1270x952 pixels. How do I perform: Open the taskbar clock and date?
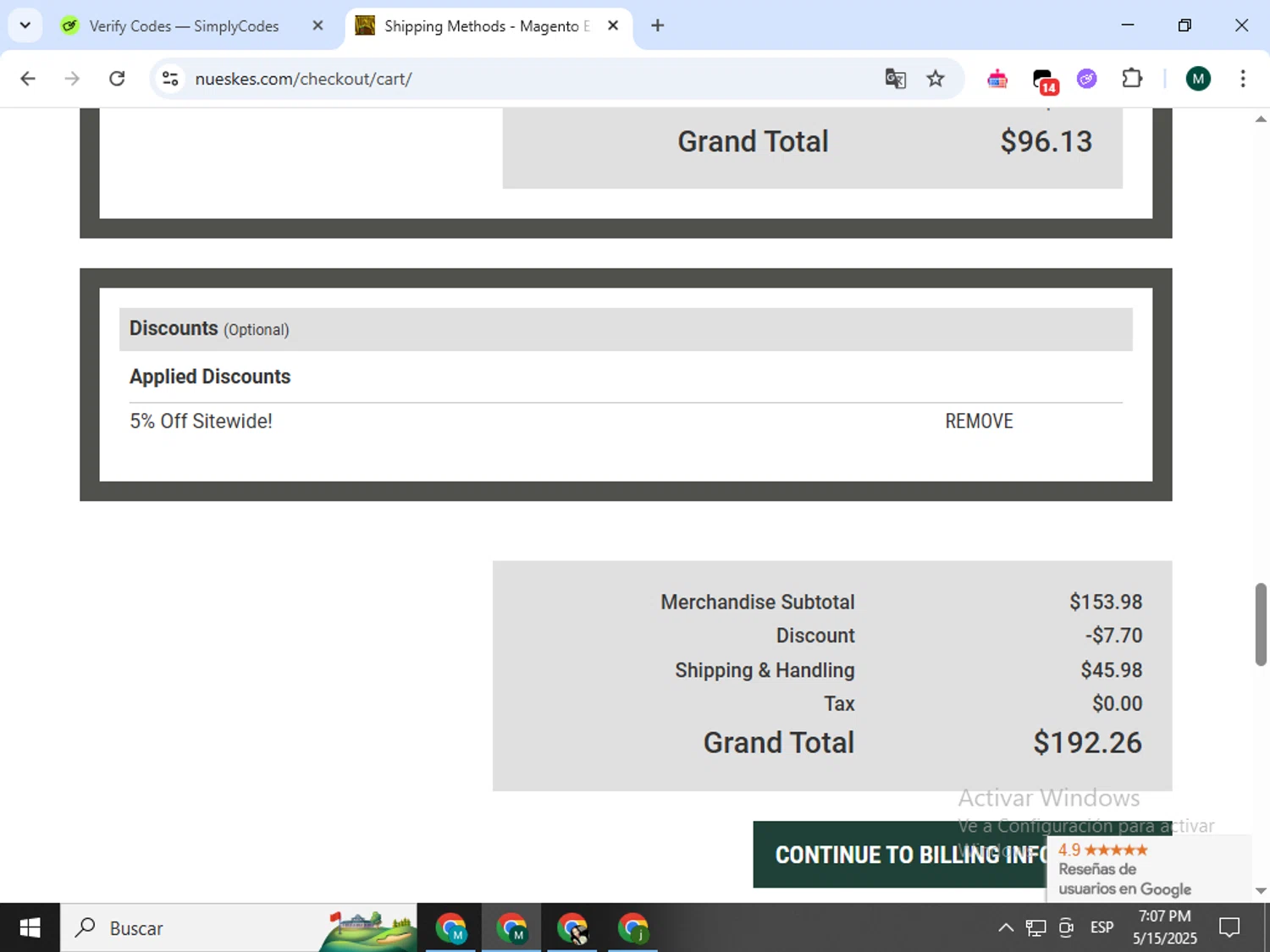[x=1165, y=927]
